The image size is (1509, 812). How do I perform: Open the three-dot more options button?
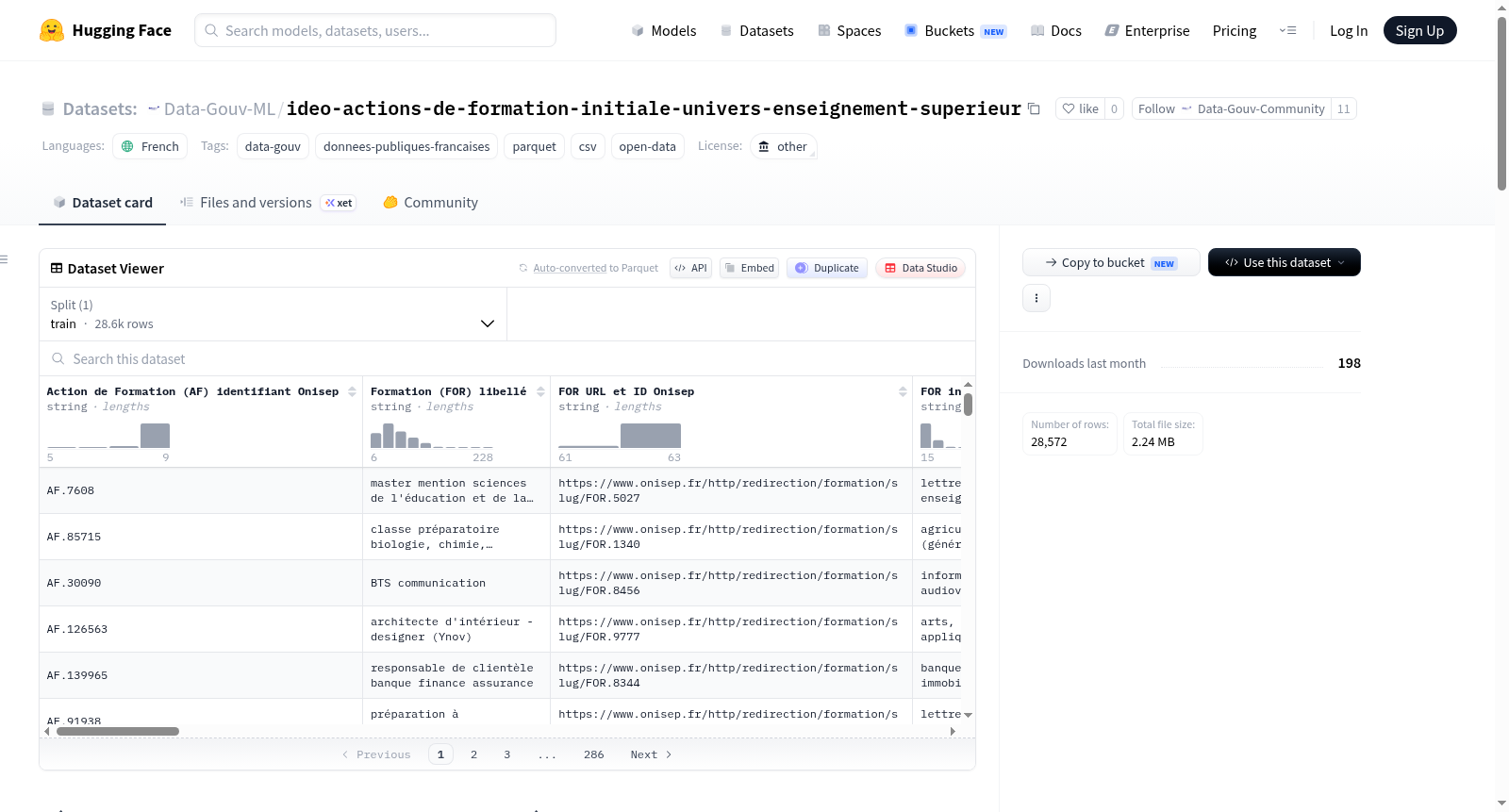click(x=1036, y=298)
